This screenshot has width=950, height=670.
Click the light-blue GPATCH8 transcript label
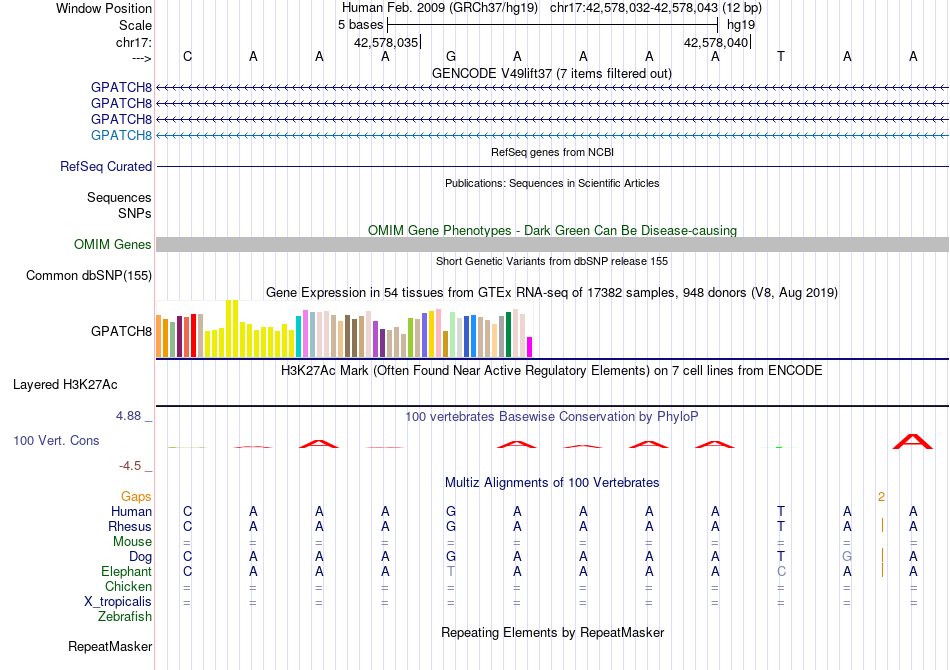click(x=121, y=135)
